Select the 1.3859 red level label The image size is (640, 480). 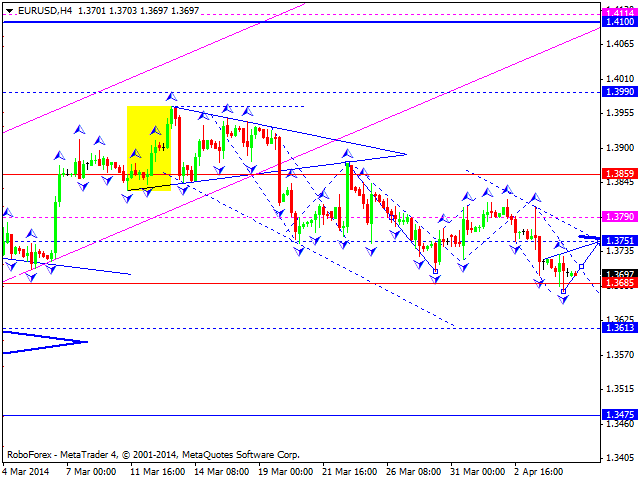pyautogui.click(x=620, y=174)
